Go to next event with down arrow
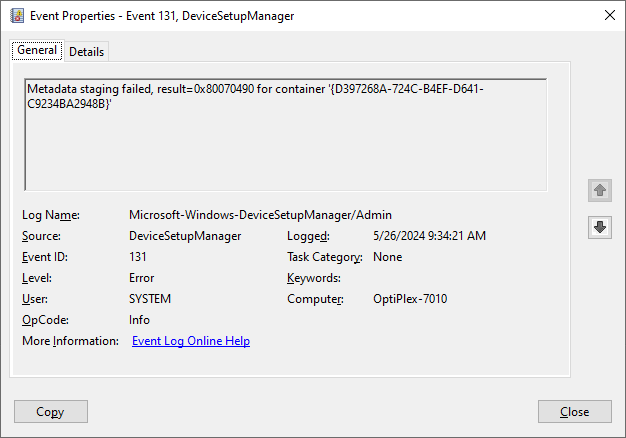This screenshot has height=438, width=626. point(599,228)
